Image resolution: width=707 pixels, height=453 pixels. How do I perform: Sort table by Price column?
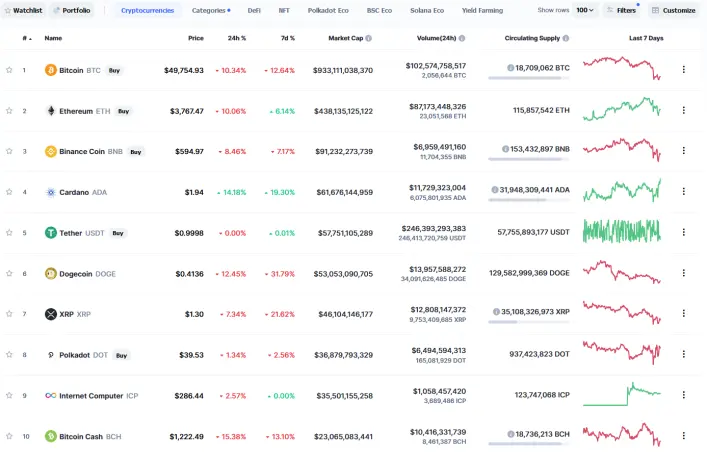coord(196,38)
